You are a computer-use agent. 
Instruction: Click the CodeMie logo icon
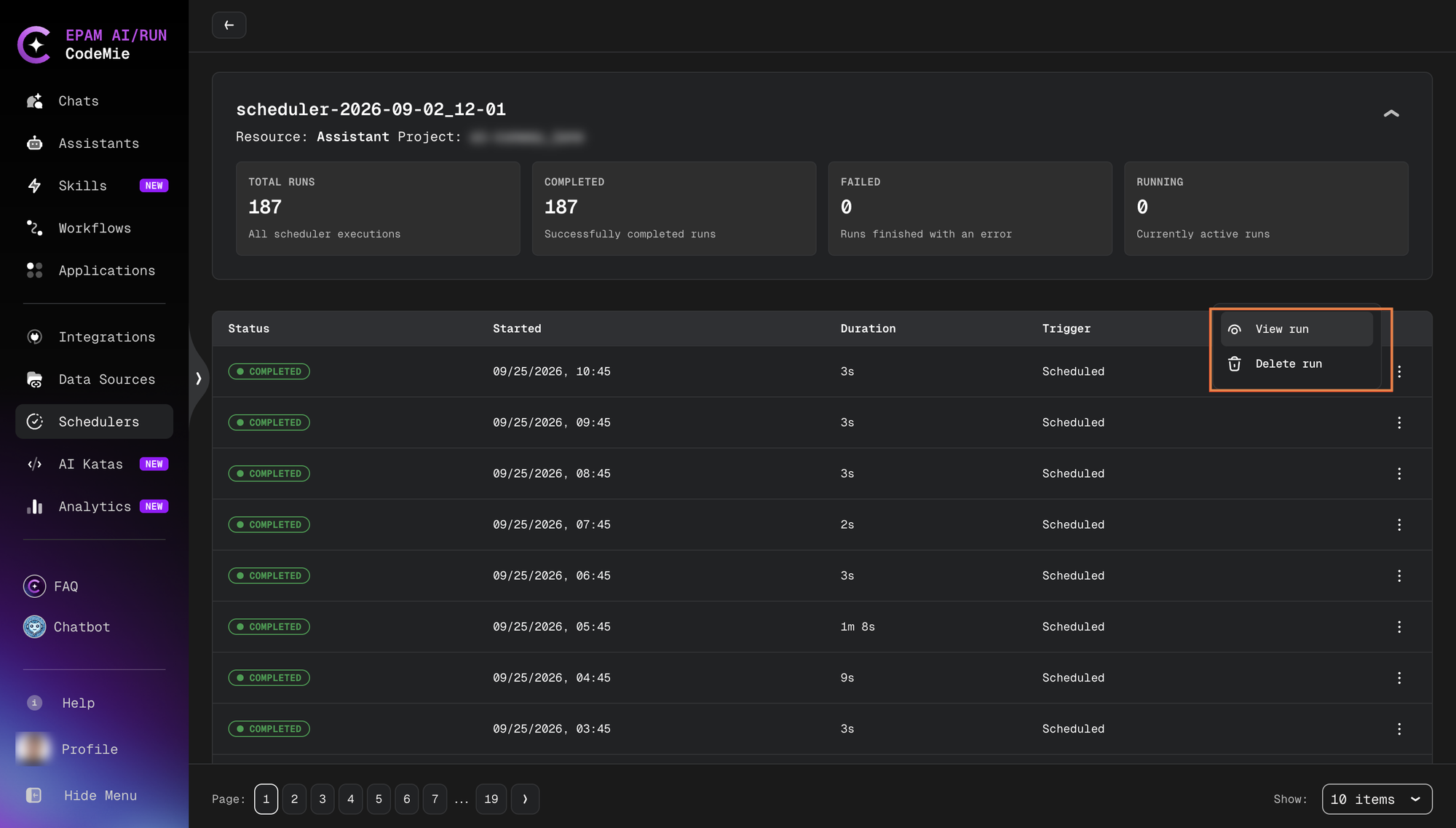(x=34, y=44)
